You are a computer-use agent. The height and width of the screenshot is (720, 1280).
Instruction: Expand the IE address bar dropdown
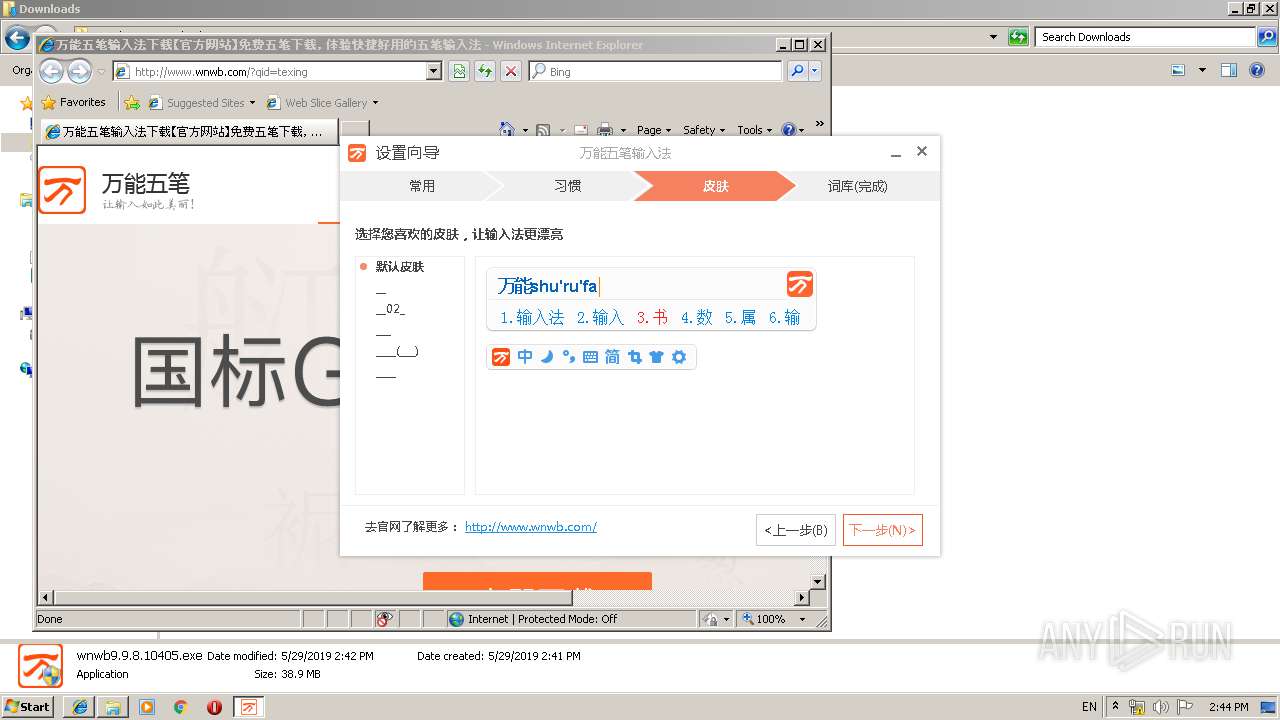[433, 71]
